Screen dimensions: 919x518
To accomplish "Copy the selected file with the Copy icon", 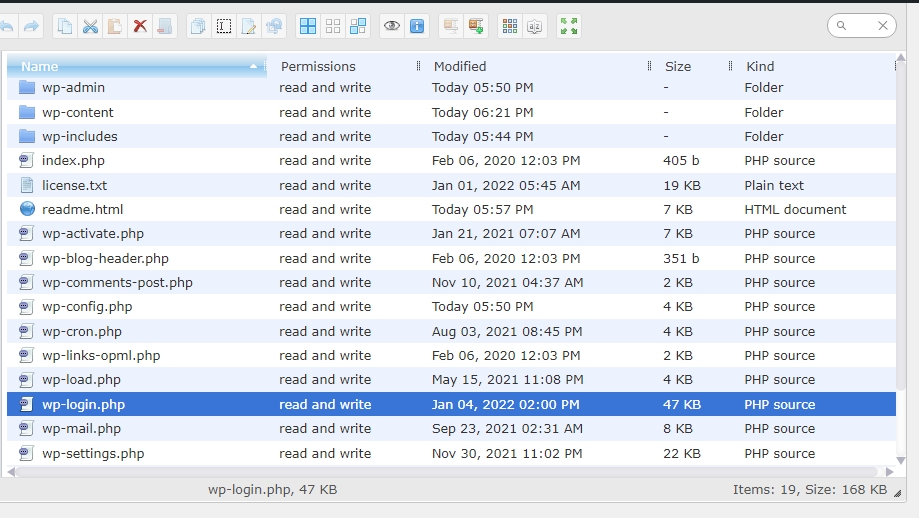I will click(65, 26).
